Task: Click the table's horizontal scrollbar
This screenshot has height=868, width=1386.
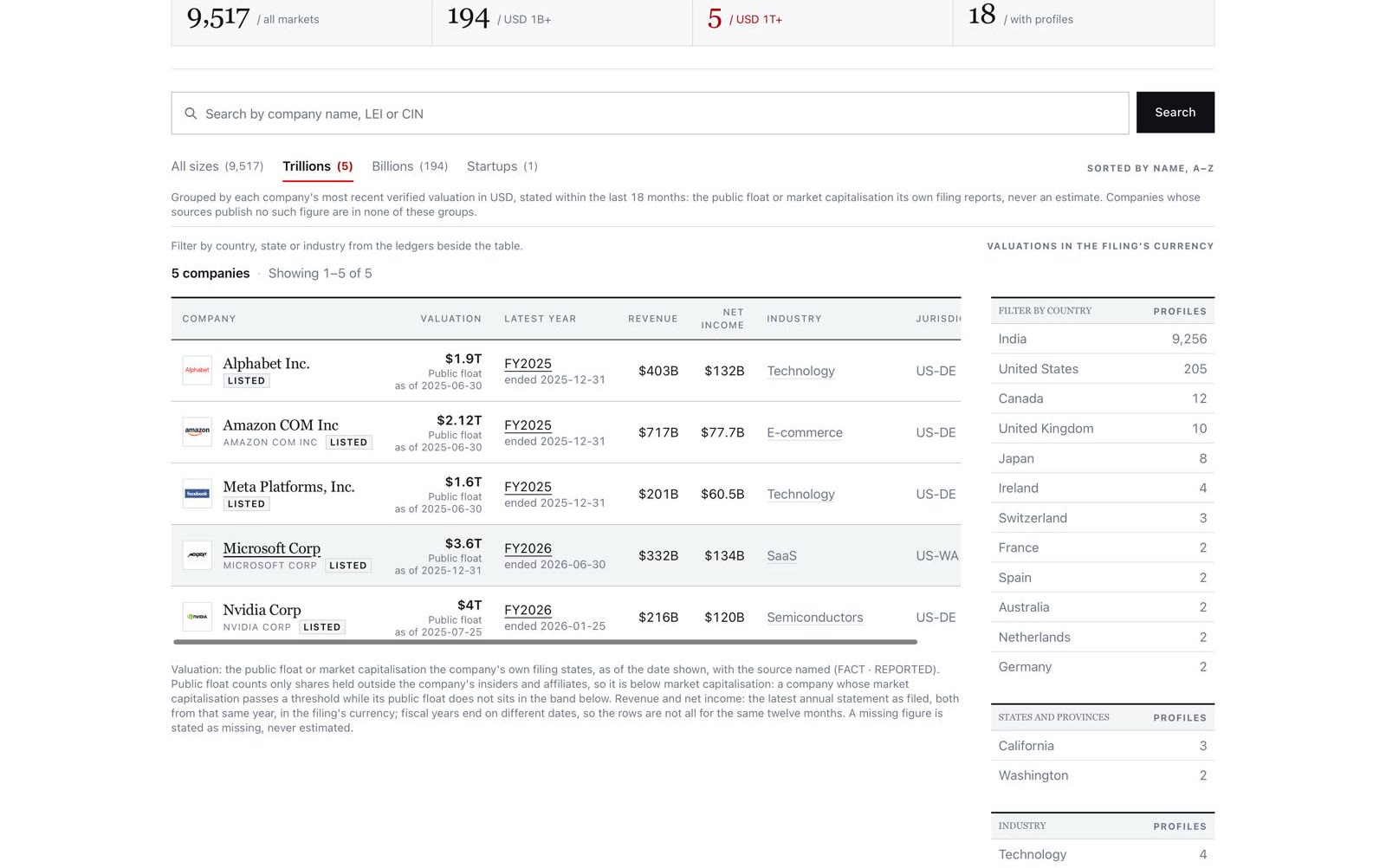Action: [x=545, y=642]
